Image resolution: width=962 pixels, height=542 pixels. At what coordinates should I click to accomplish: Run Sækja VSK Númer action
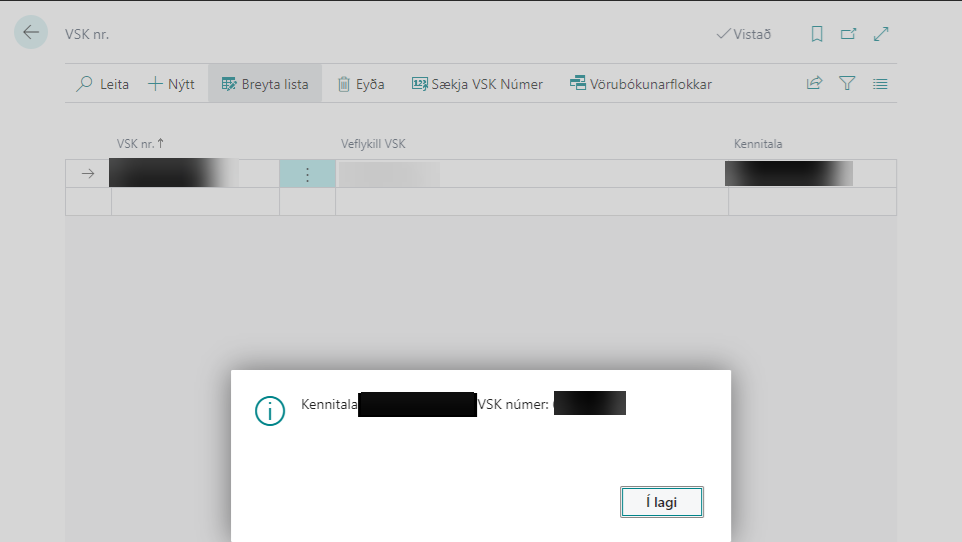point(477,84)
